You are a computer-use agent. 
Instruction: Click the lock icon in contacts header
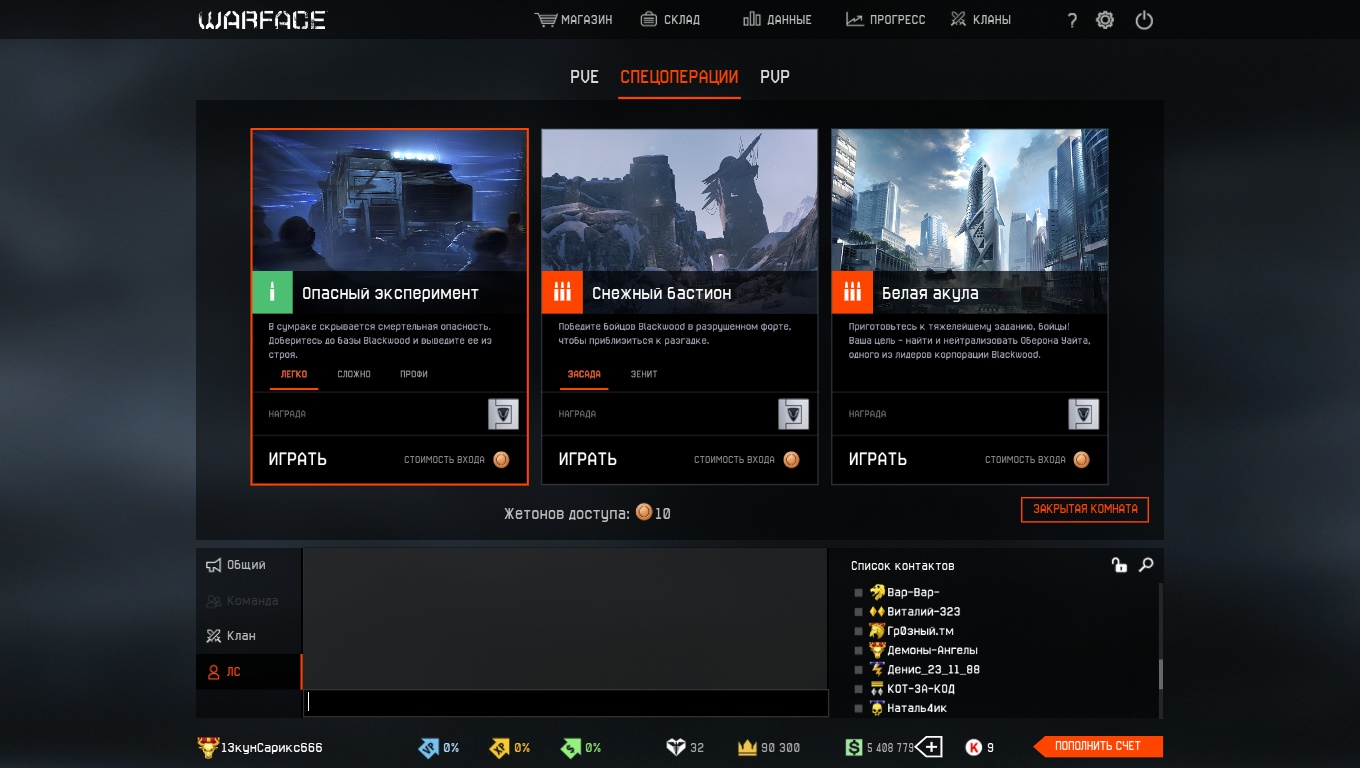1119,565
